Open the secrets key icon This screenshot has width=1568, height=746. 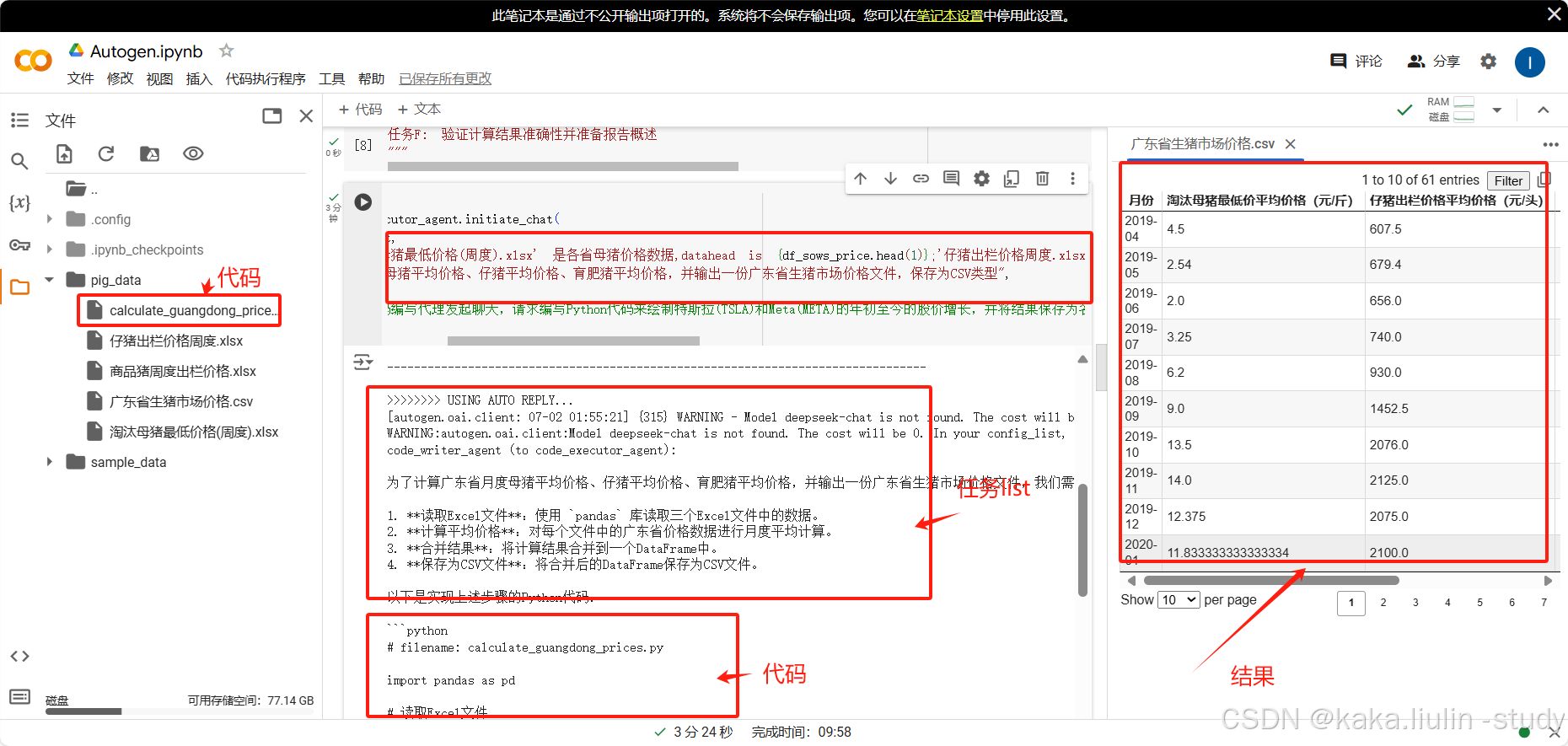tap(19, 245)
